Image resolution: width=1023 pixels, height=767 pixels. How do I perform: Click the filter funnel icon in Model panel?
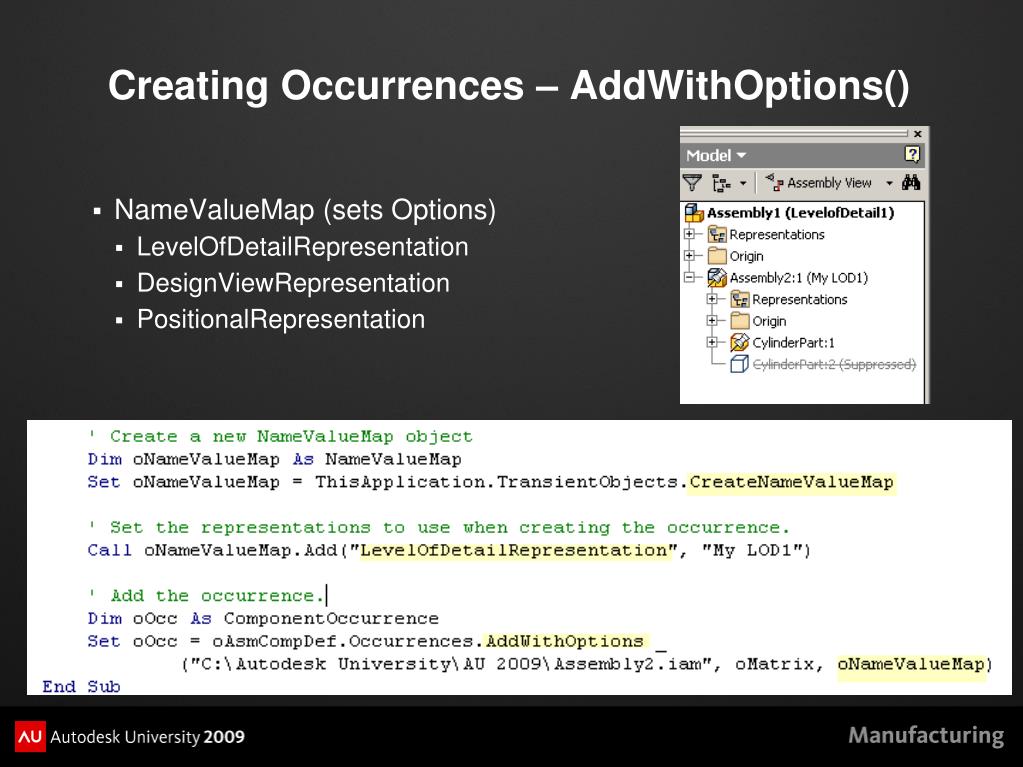[692, 183]
